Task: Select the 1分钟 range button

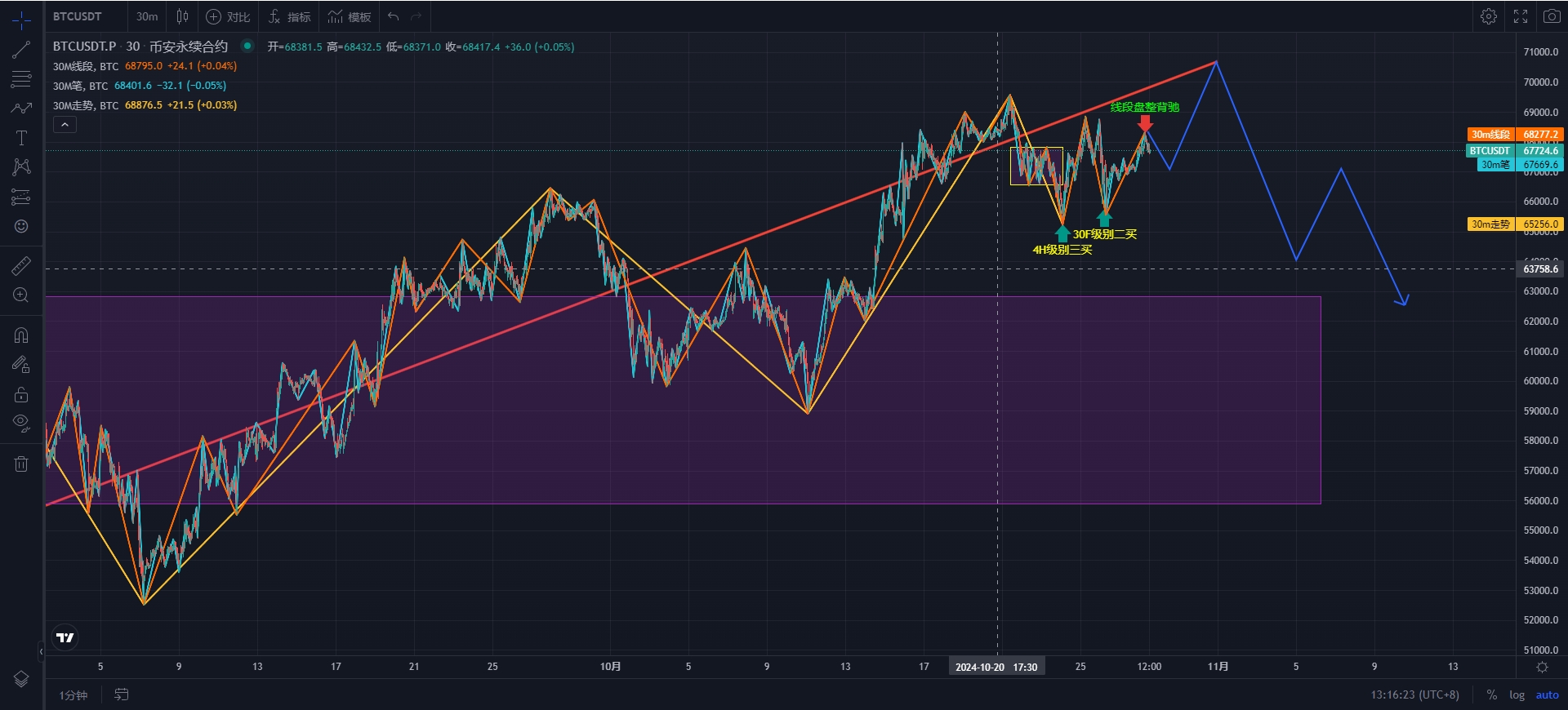Action: click(x=73, y=694)
